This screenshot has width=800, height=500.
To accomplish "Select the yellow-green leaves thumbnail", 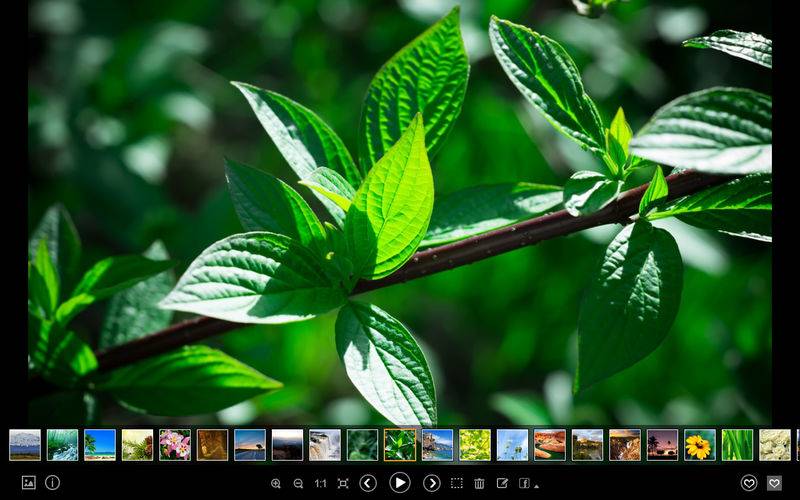I will pos(475,445).
